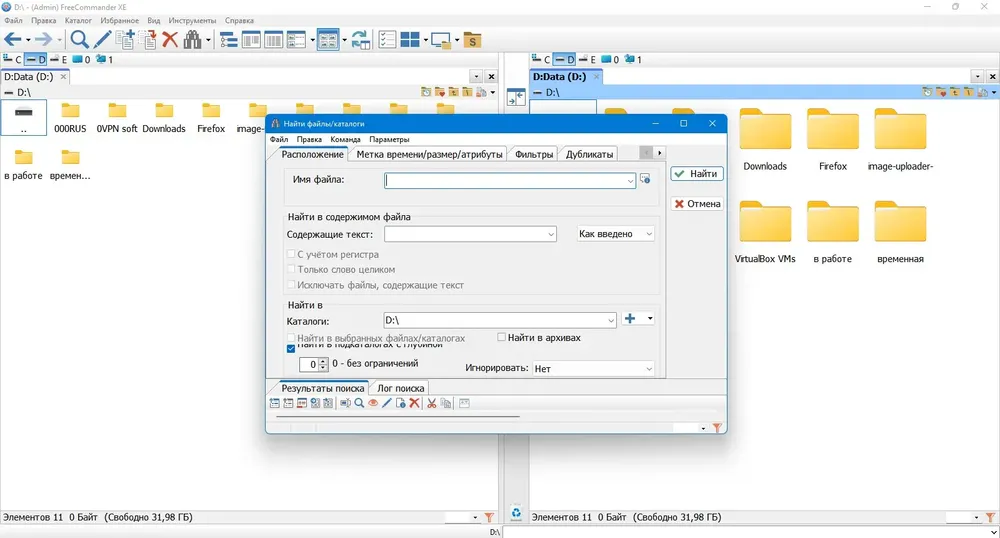Open favorites folder with heart in left panel
This screenshot has width=1000, height=538.
coord(439,92)
